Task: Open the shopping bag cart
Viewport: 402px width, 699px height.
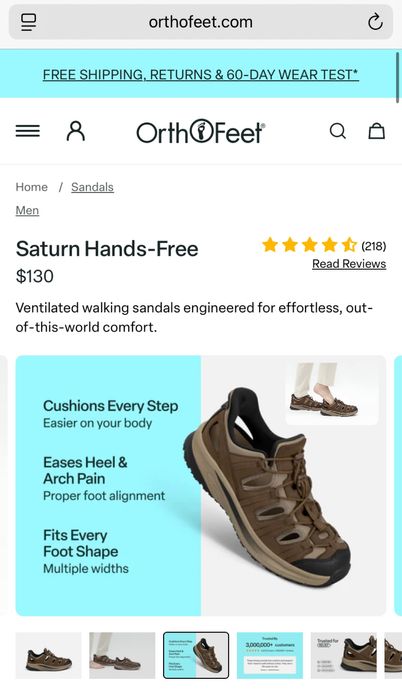Action: 377,131
